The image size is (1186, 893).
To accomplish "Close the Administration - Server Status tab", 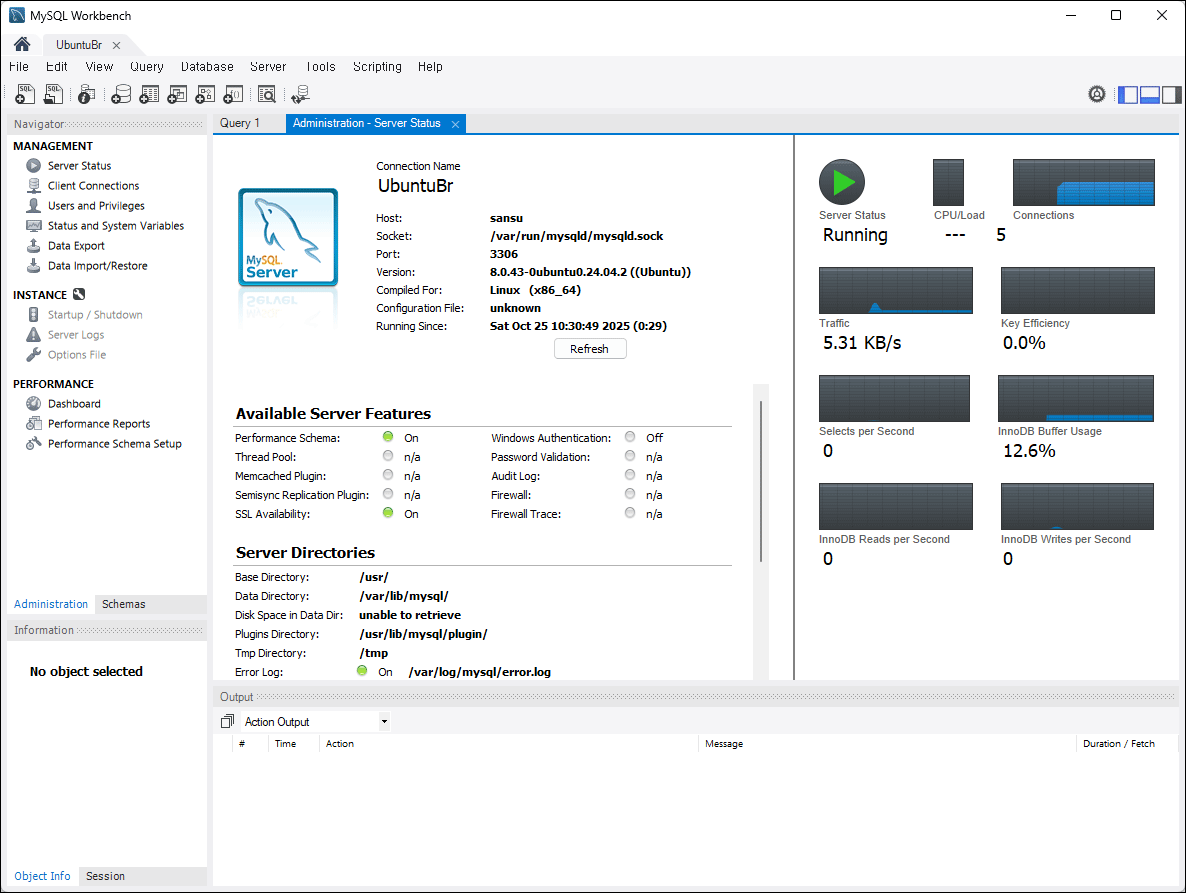I will pyautogui.click(x=455, y=124).
